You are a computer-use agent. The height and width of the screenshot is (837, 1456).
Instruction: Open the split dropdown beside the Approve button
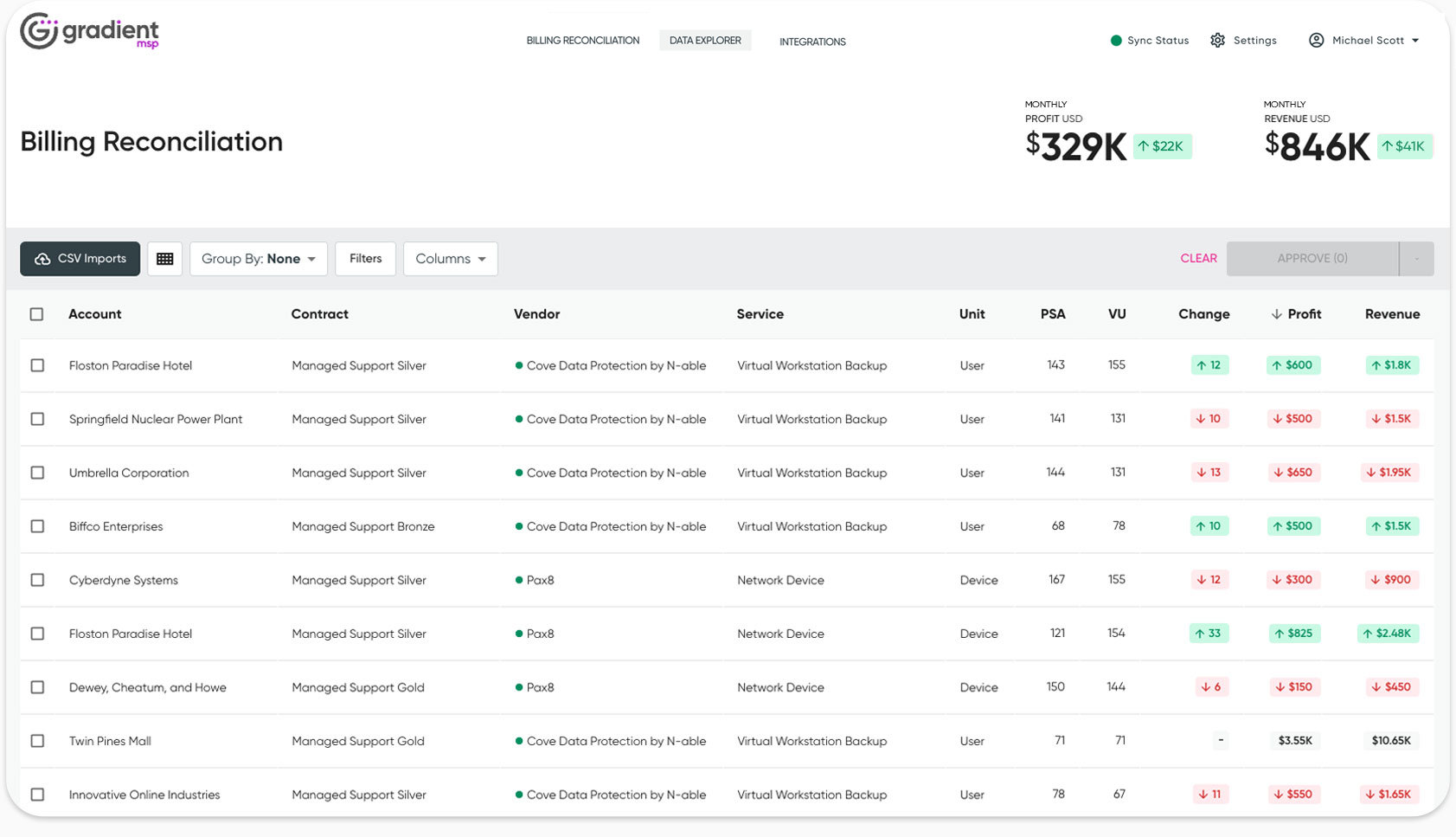click(1416, 259)
